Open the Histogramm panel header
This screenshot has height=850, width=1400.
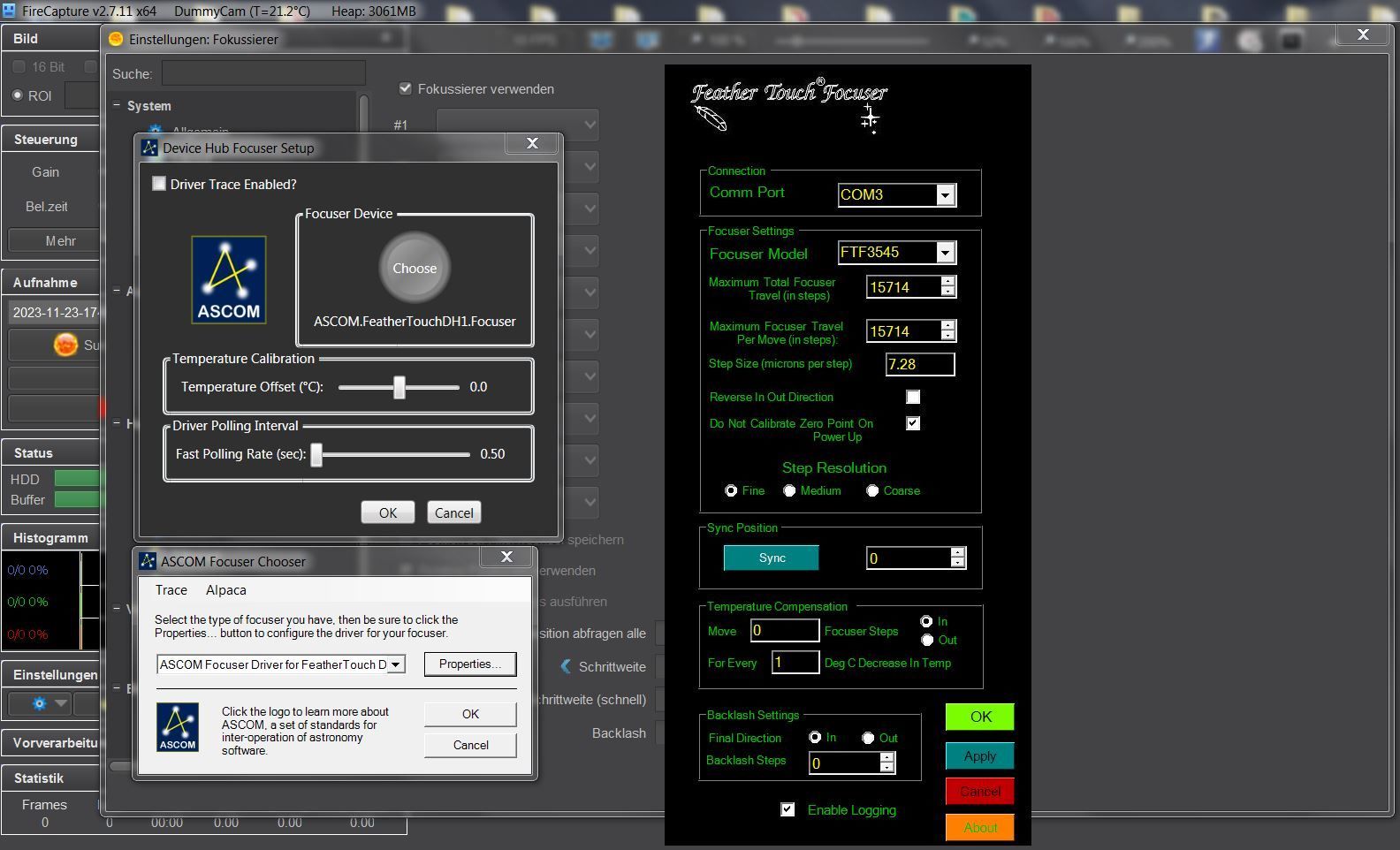(51, 537)
